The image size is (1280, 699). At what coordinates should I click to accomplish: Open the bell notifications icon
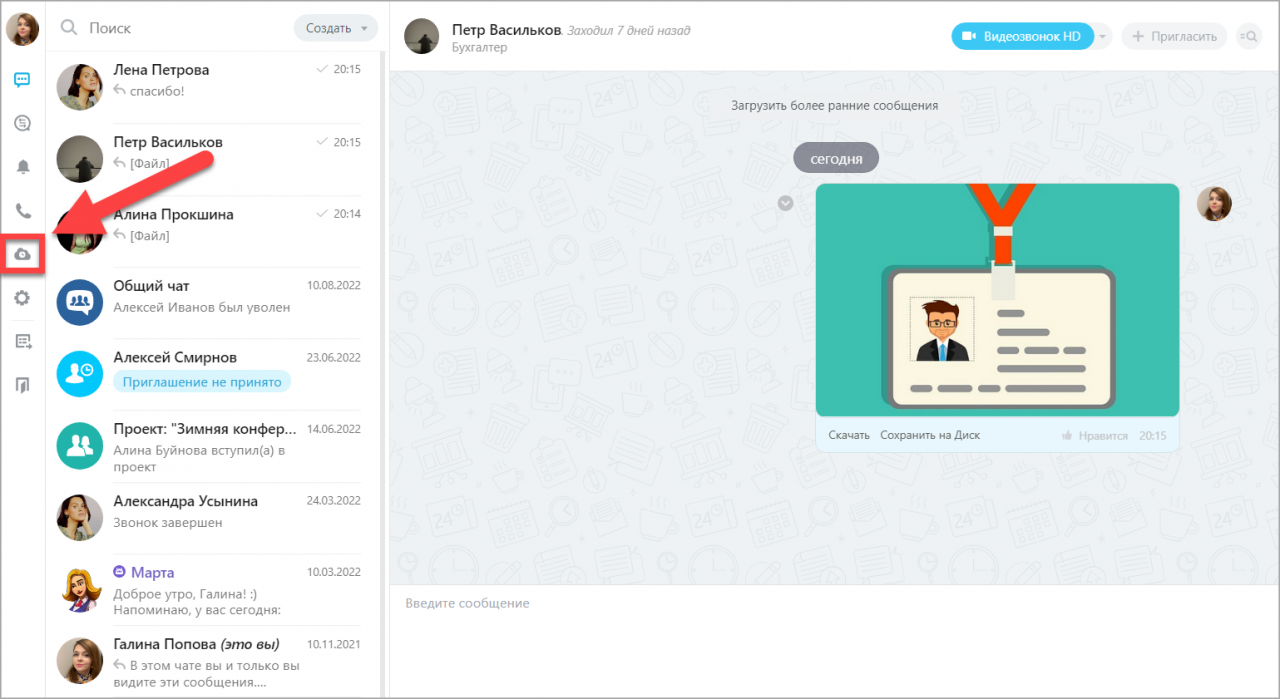coord(22,166)
